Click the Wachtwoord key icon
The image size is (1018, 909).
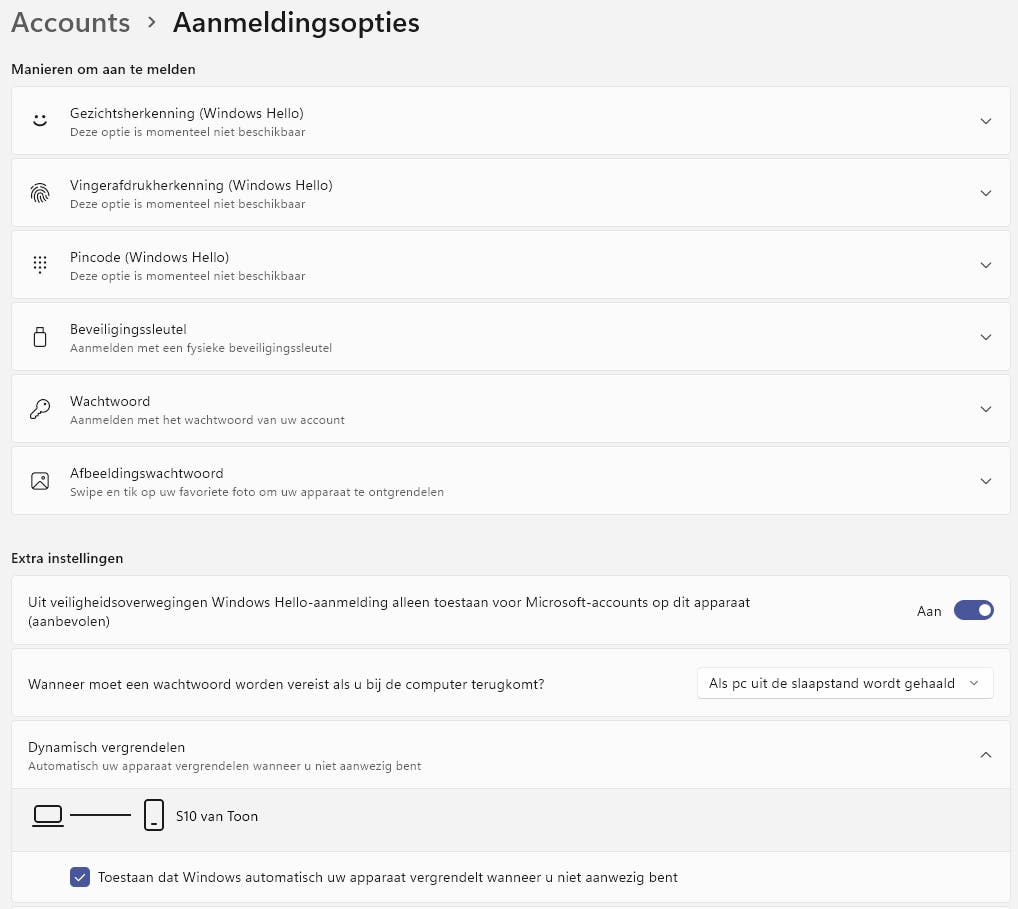click(40, 409)
